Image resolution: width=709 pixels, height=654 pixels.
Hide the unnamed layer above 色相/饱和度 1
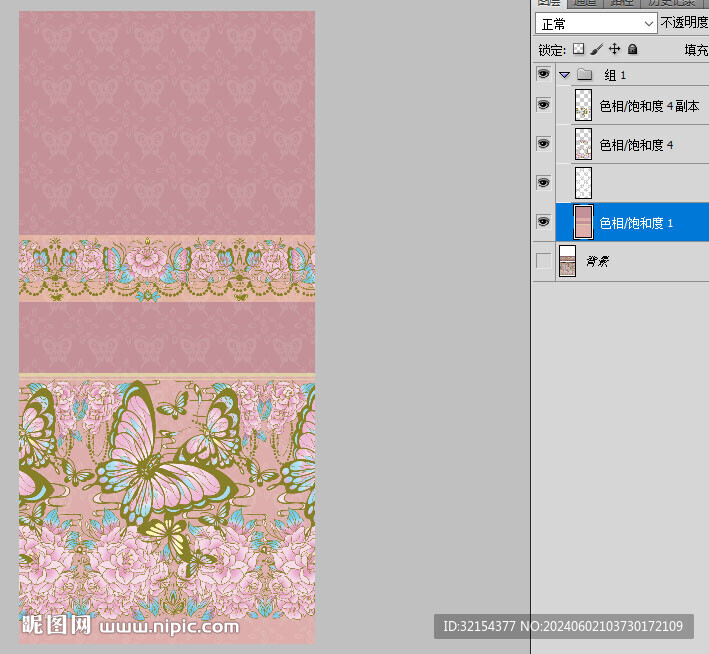point(543,183)
